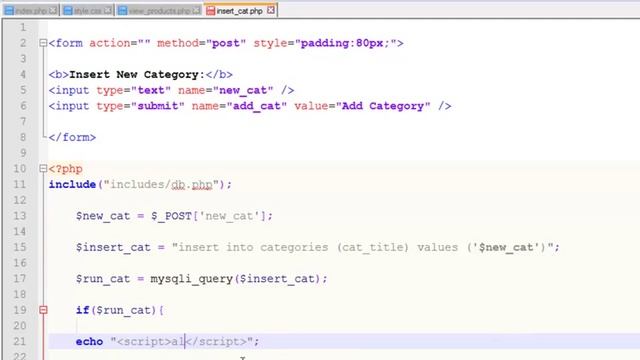The image size is (640, 360).
Task: Click the $insert_cat variable on line 15
Action: click(113, 247)
